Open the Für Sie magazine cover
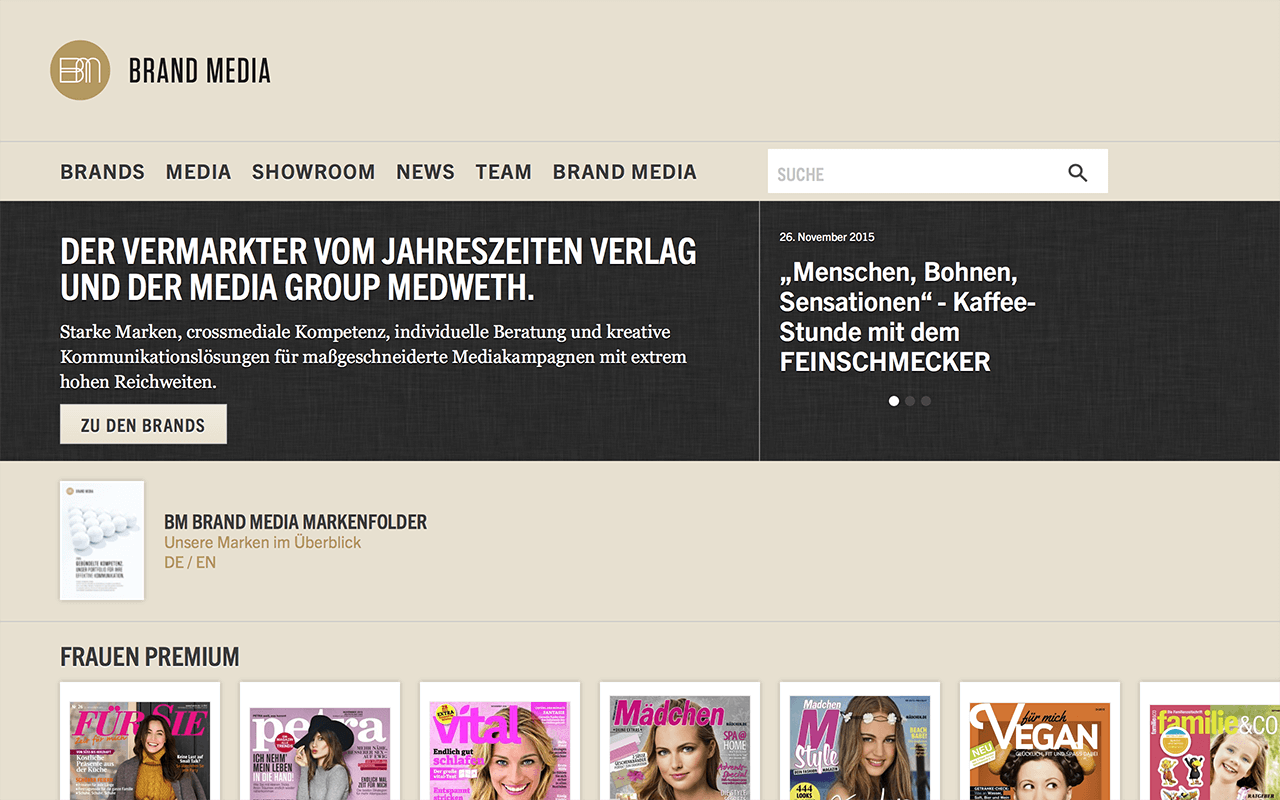This screenshot has height=800, width=1280. (140, 741)
